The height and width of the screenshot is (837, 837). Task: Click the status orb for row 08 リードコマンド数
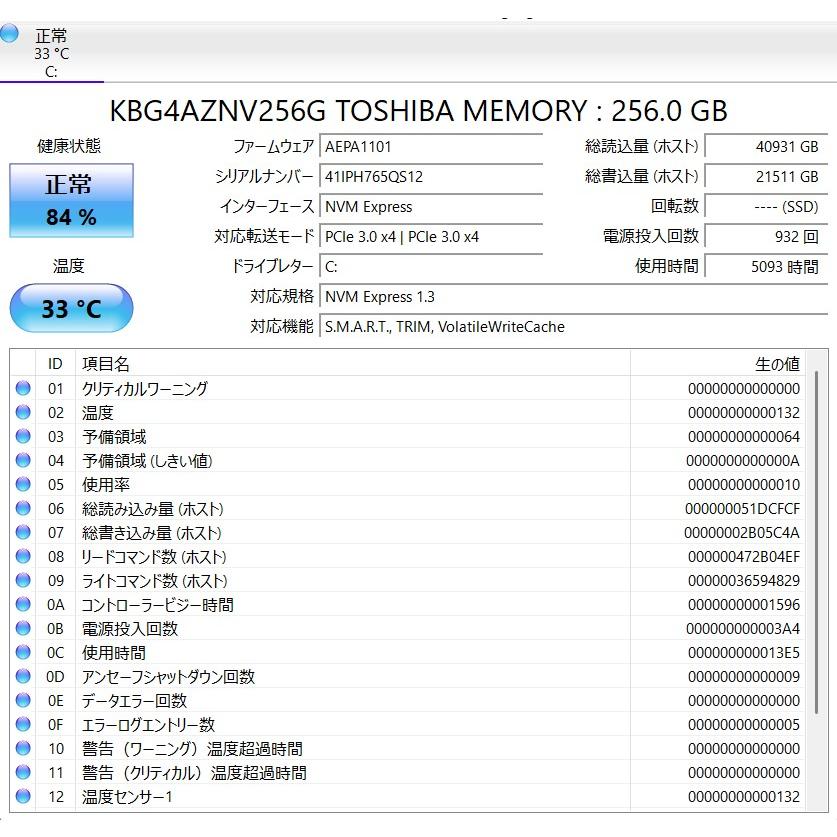23,556
